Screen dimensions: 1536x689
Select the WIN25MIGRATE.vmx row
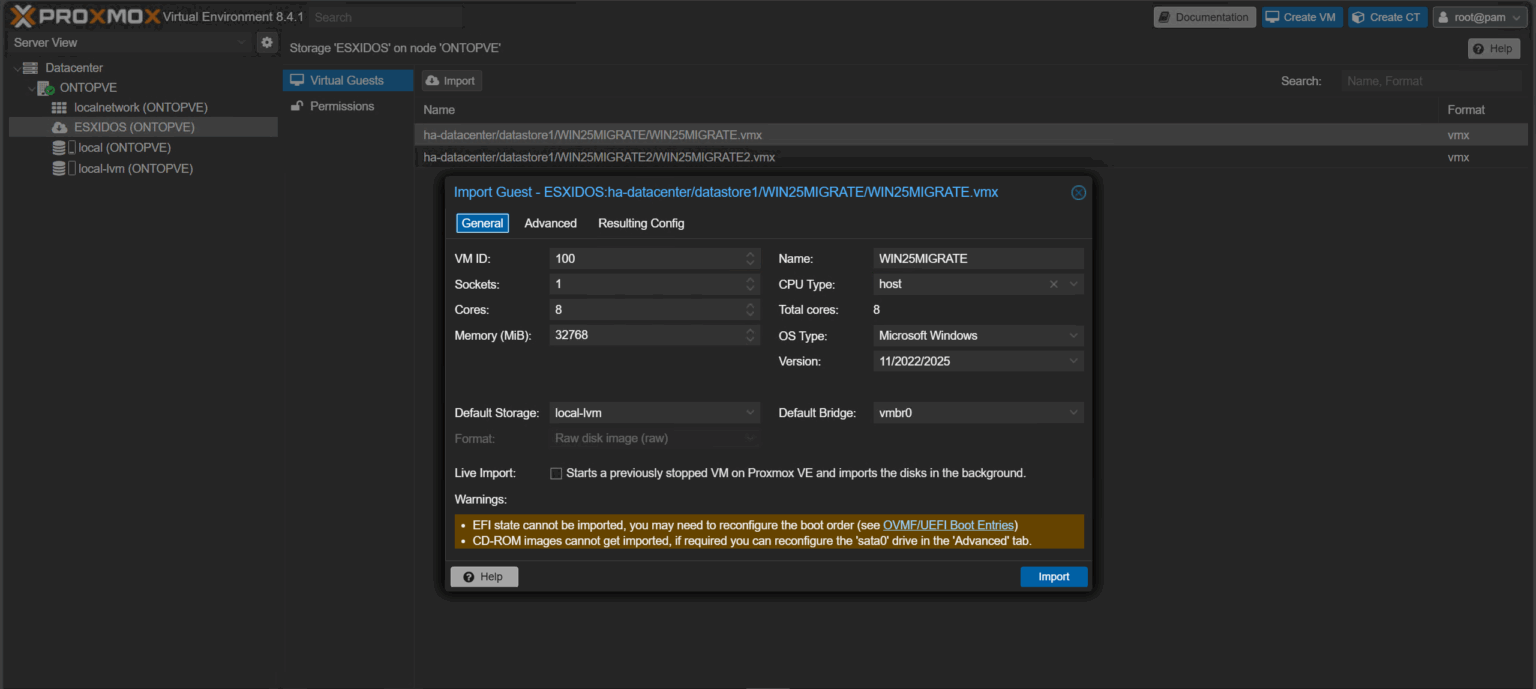(971, 134)
